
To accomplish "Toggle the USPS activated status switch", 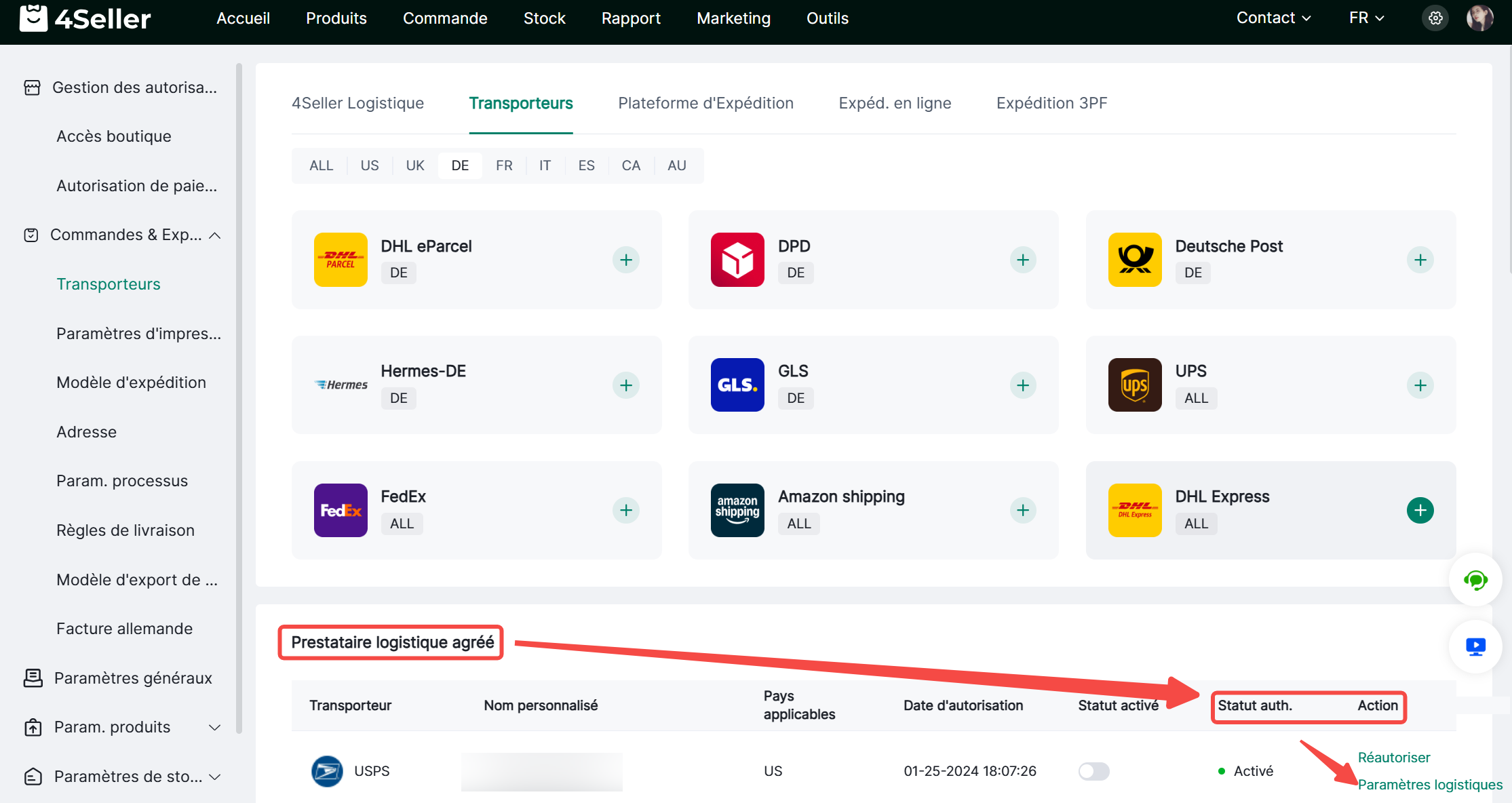I will tap(1093, 771).
